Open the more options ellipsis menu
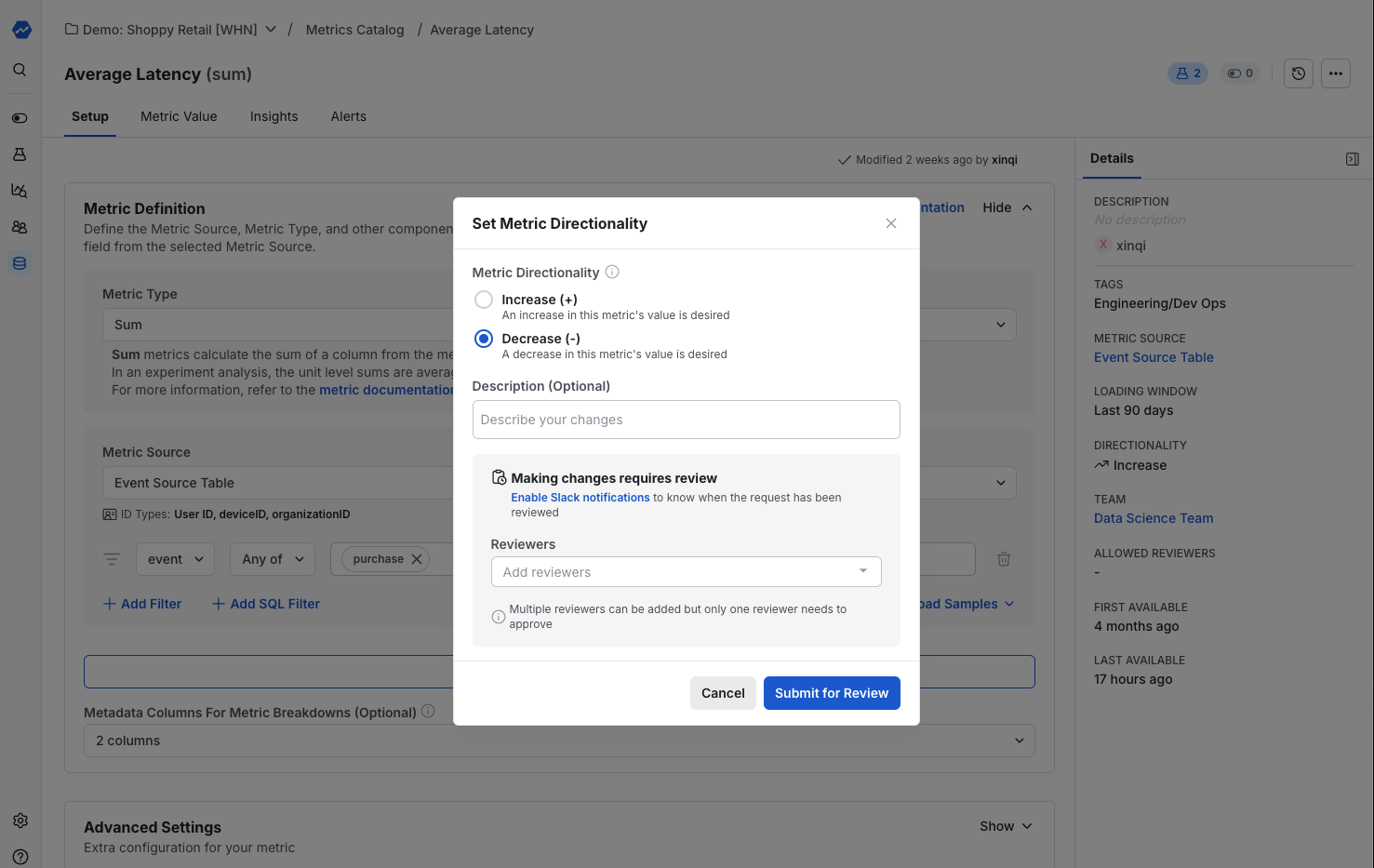 tap(1336, 73)
